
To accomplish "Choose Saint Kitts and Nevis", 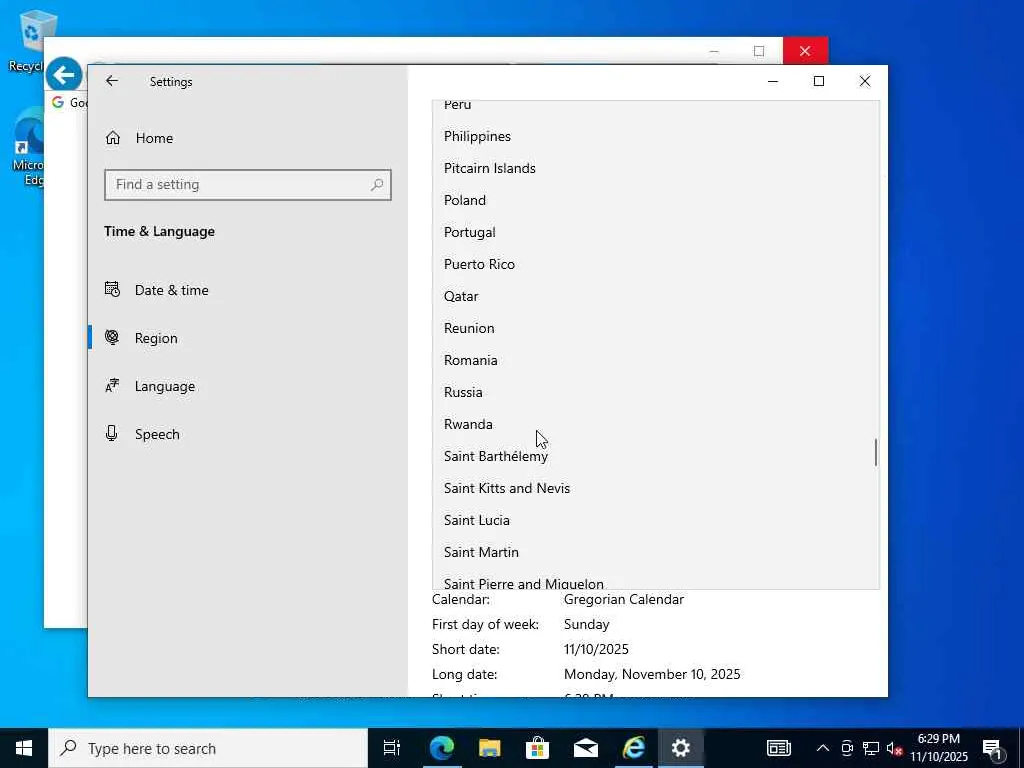I will tap(656, 488).
